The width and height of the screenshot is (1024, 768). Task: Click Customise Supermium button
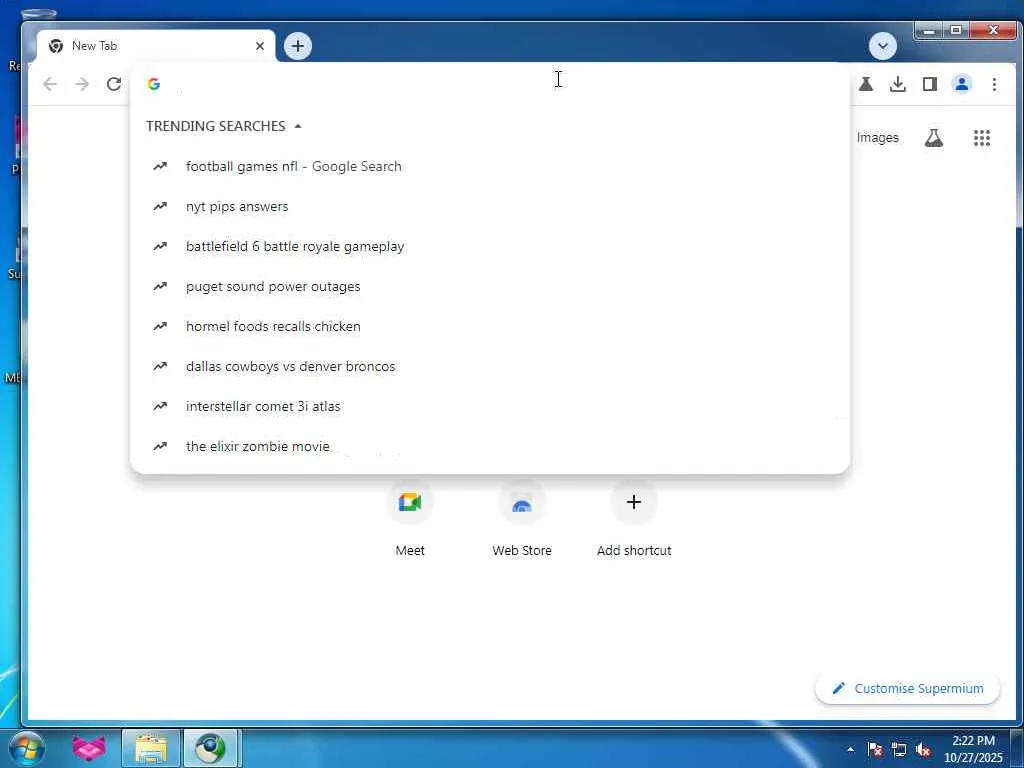[x=908, y=688]
